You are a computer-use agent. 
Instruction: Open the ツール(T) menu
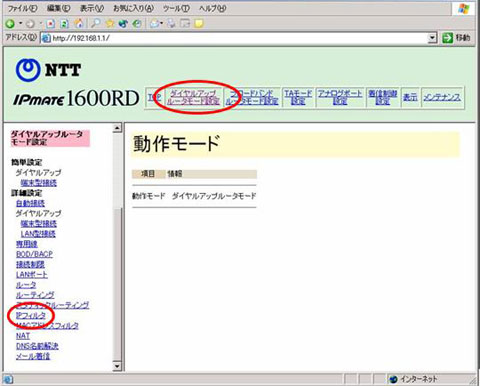[176, 8]
